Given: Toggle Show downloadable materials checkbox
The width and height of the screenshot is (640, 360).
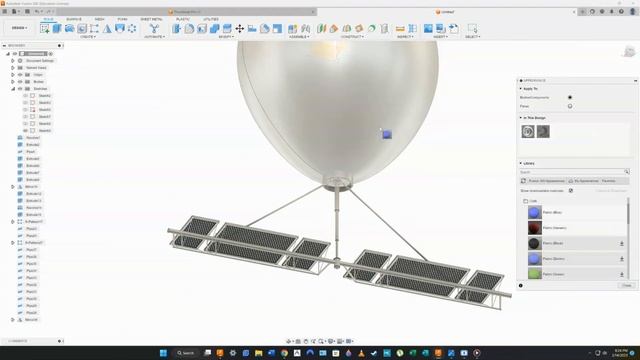Looking at the screenshot, I should click(x=571, y=191).
